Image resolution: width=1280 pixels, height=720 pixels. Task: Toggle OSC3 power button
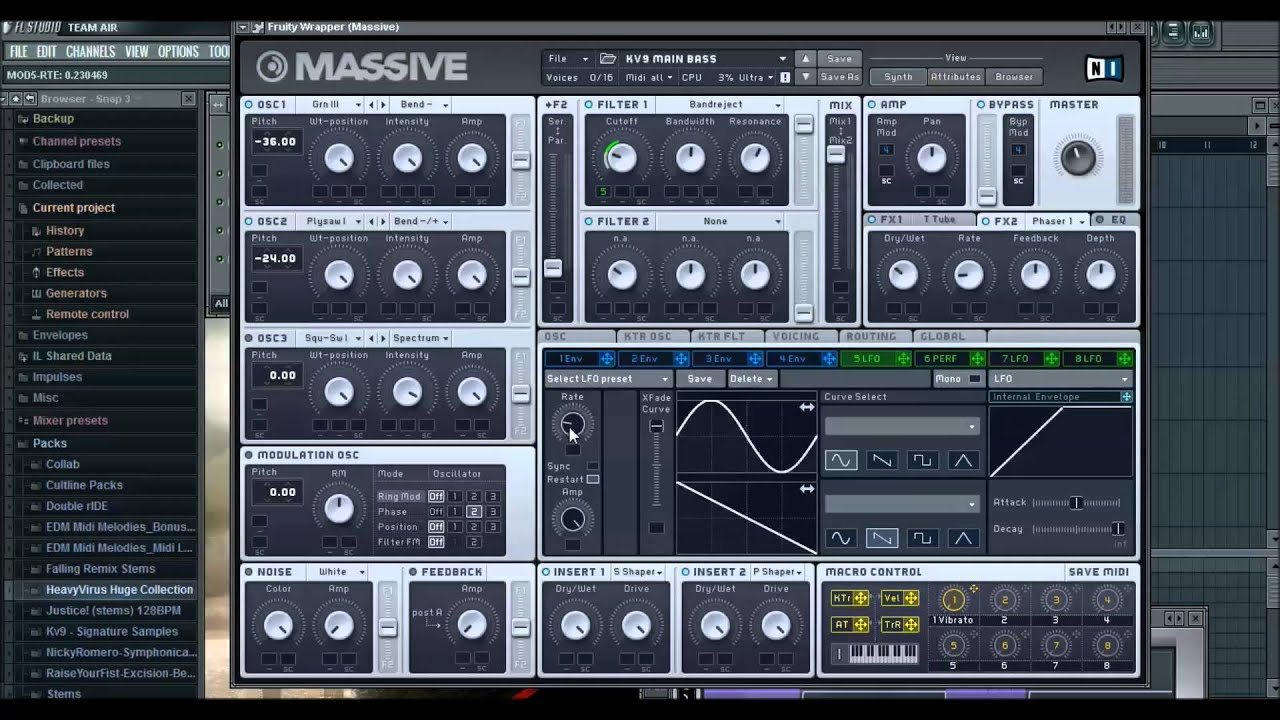(249, 338)
